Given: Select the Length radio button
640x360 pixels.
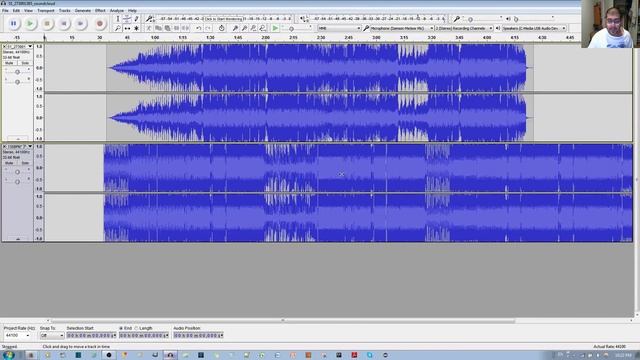Looking at the screenshot, I should (x=136, y=328).
